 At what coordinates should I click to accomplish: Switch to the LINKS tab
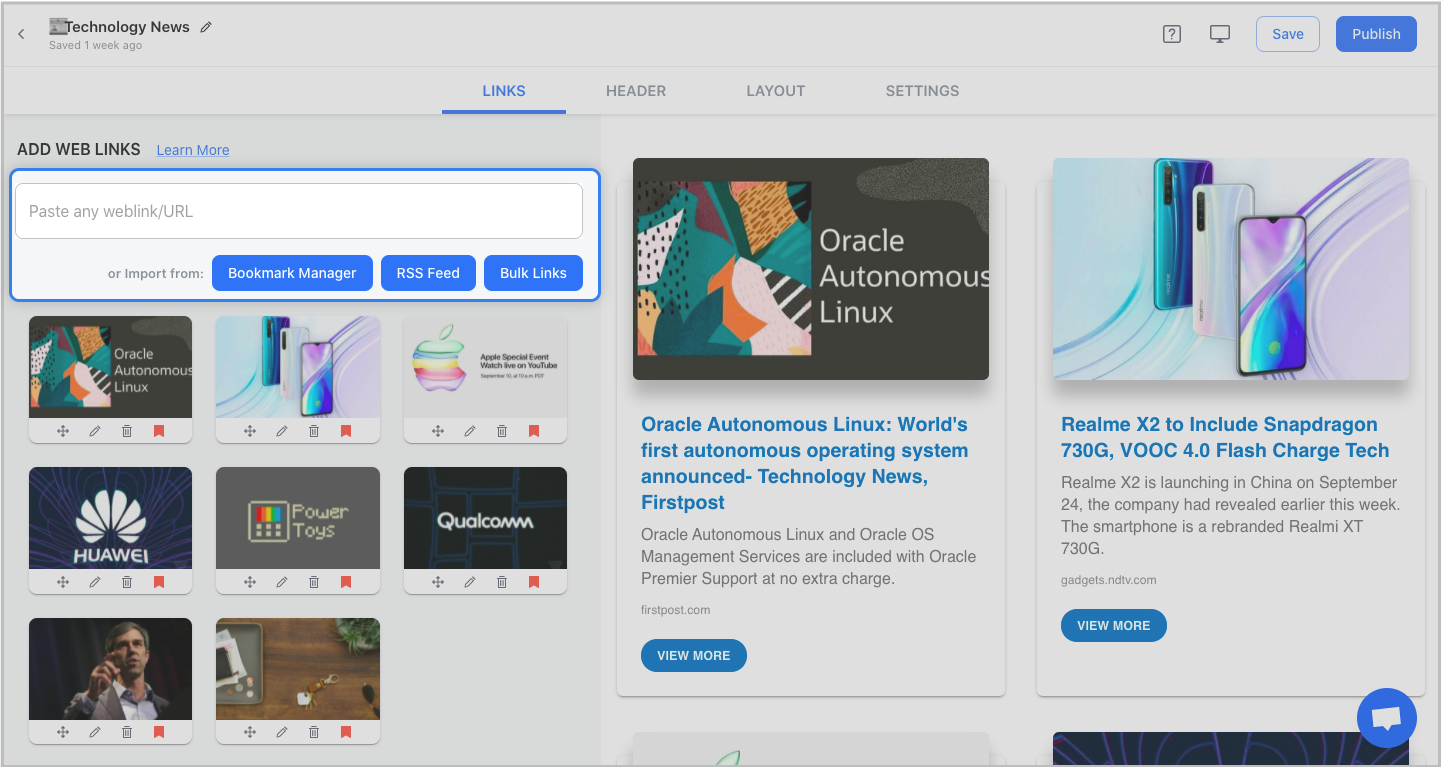[x=504, y=91]
